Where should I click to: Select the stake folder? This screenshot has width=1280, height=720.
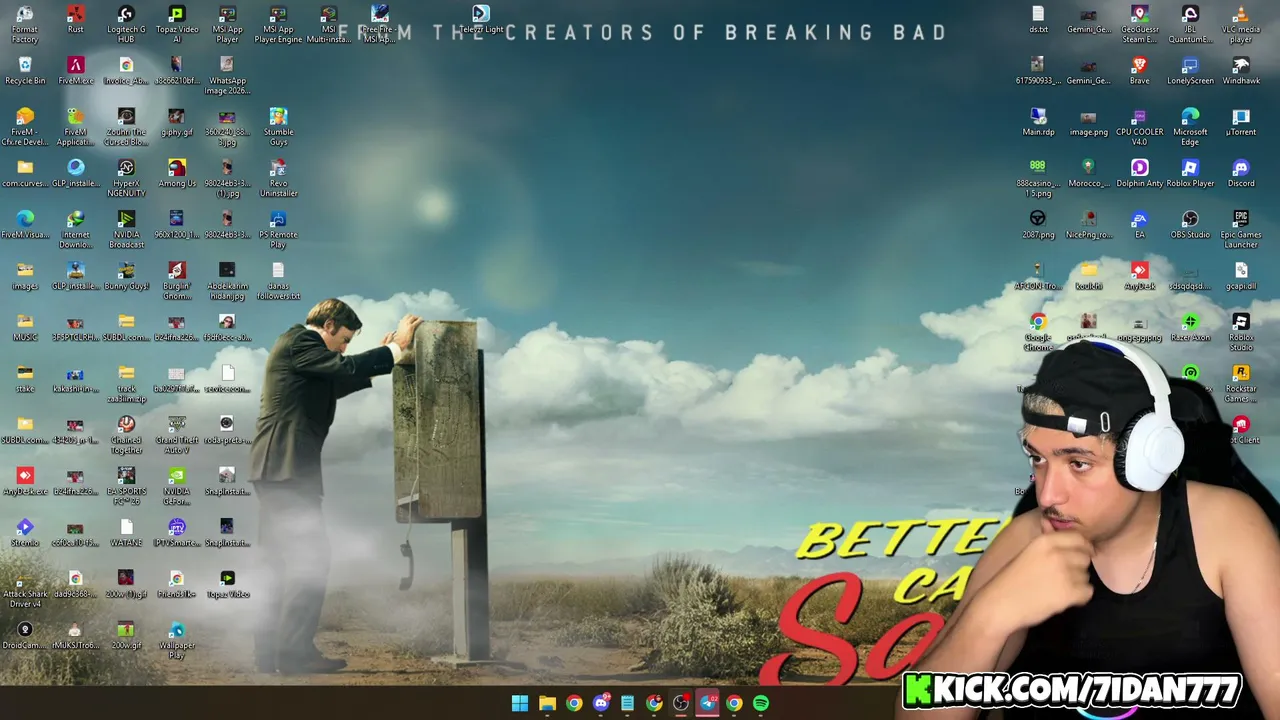point(25,379)
